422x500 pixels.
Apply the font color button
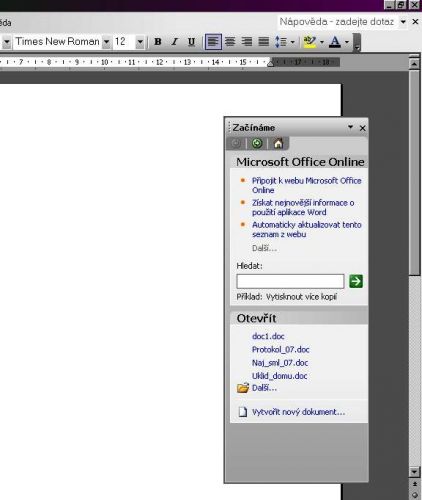335,42
